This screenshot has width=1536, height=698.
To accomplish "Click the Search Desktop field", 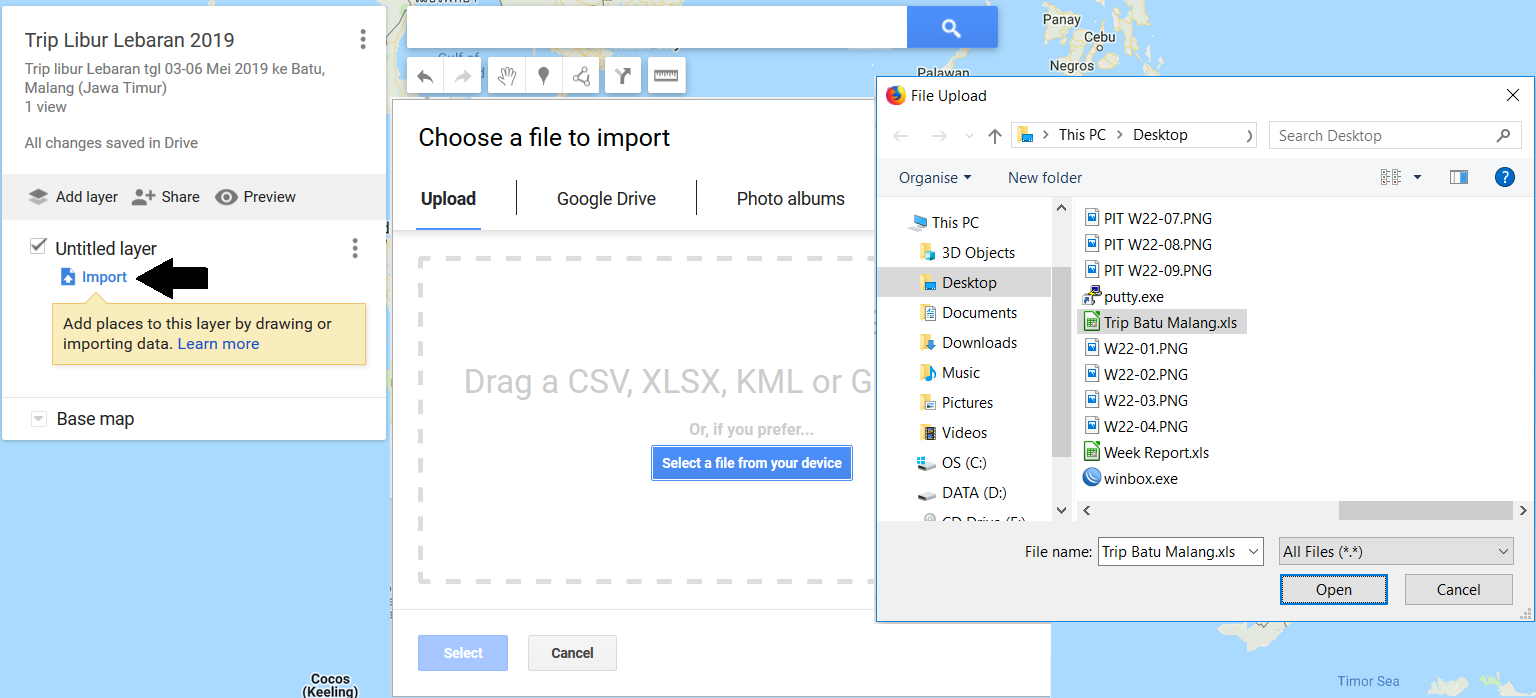I will tap(1394, 136).
